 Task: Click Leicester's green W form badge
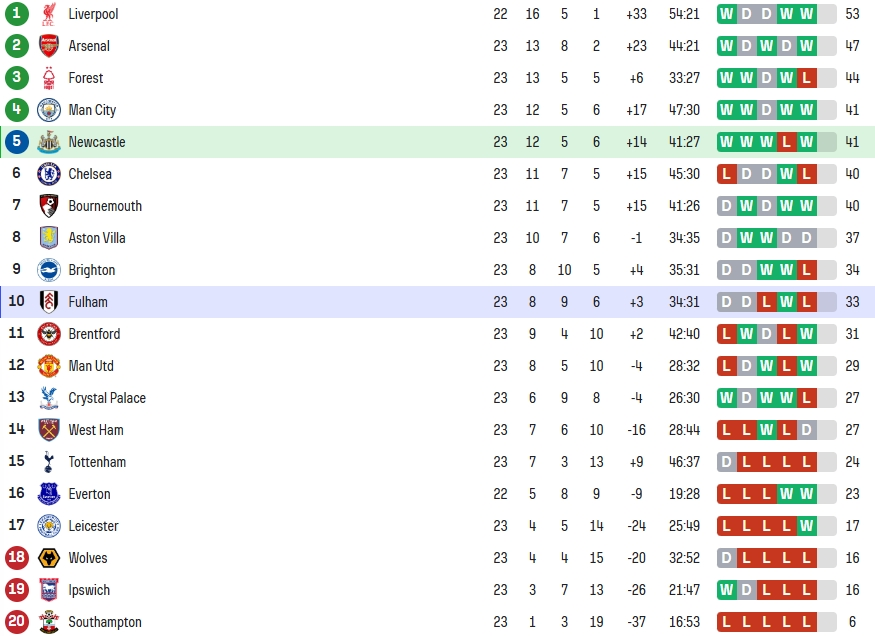(x=806, y=526)
